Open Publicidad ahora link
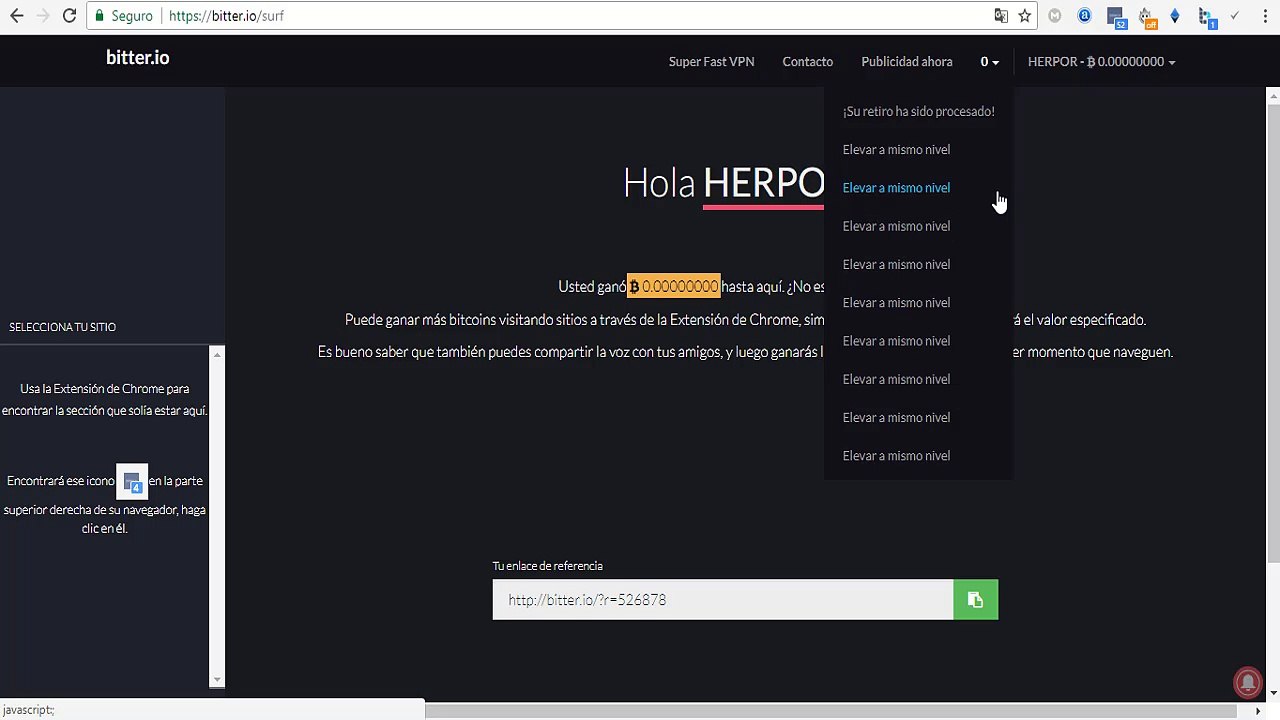This screenshot has width=1280, height=720. click(x=906, y=62)
